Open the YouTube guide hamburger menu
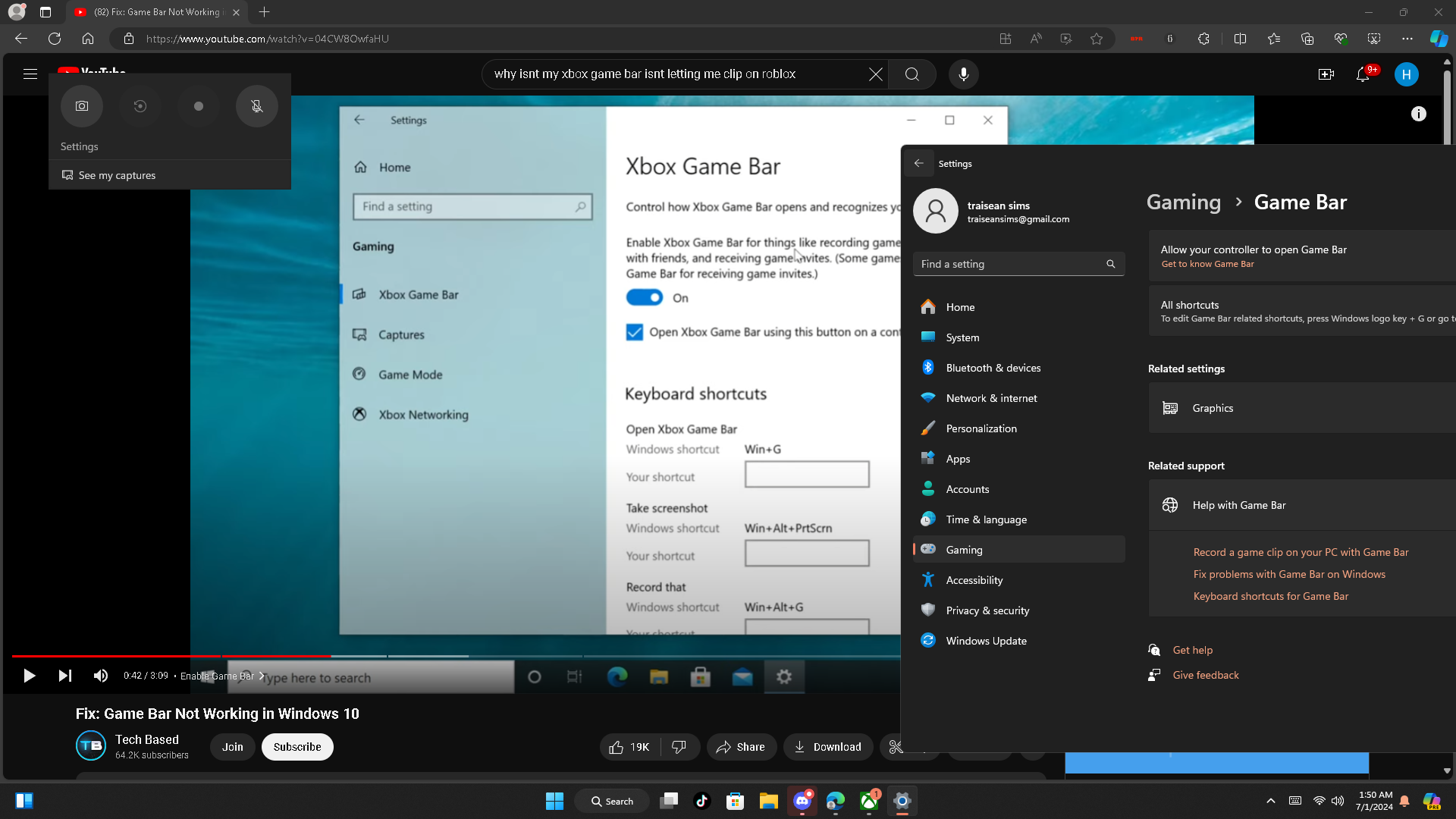The height and width of the screenshot is (819, 1456). pyautogui.click(x=30, y=74)
